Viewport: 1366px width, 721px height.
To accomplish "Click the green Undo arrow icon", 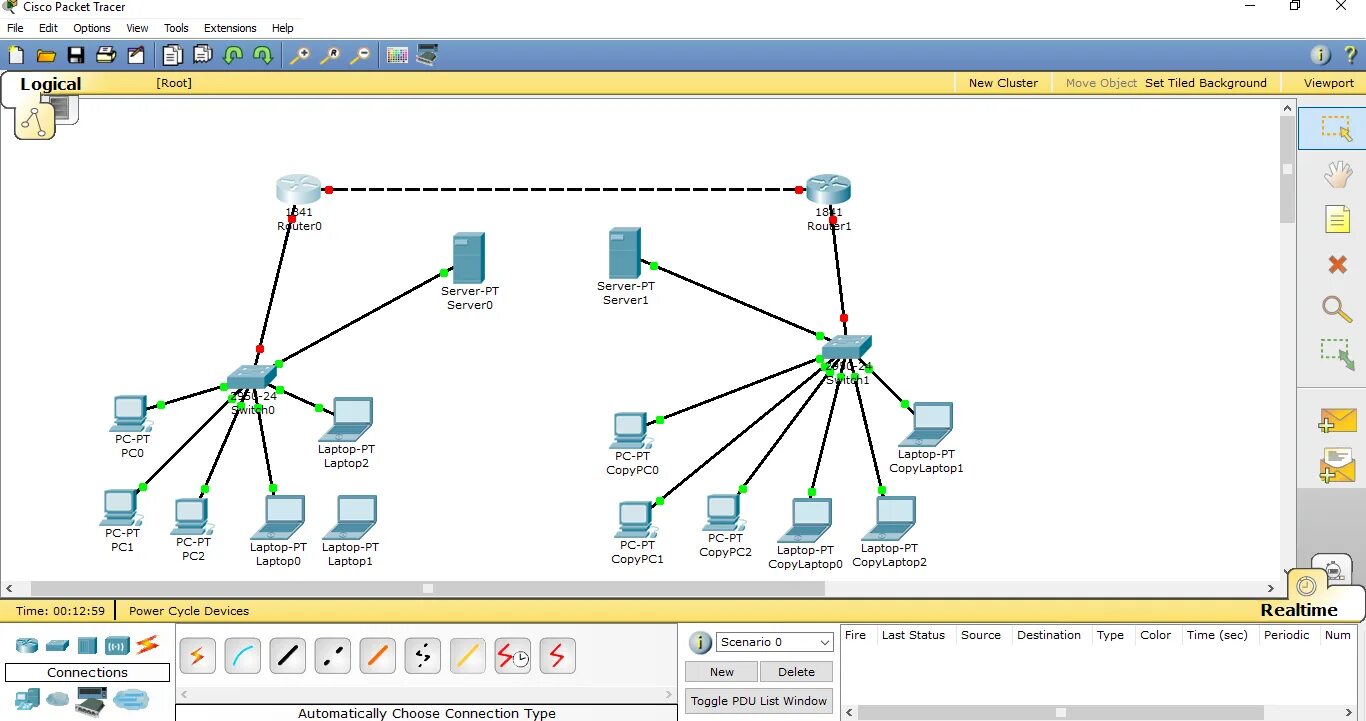I will (233, 55).
